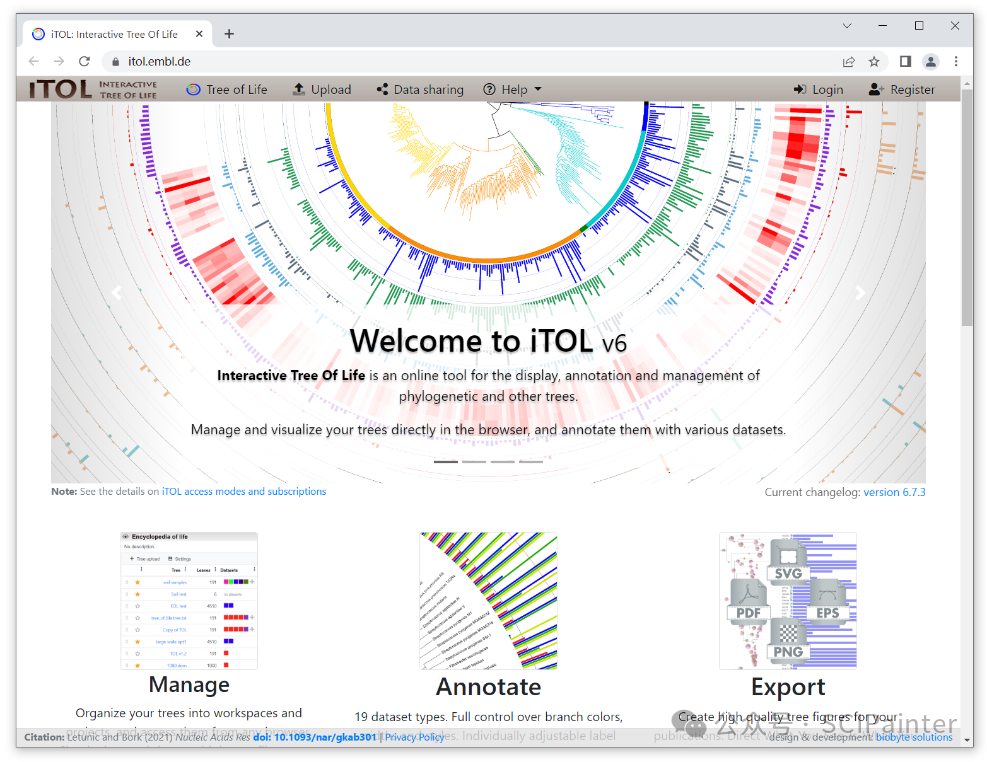Show the previous carousel slide with left arrow
This screenshot has height=762, width=987.
click(x=116, y=293)
